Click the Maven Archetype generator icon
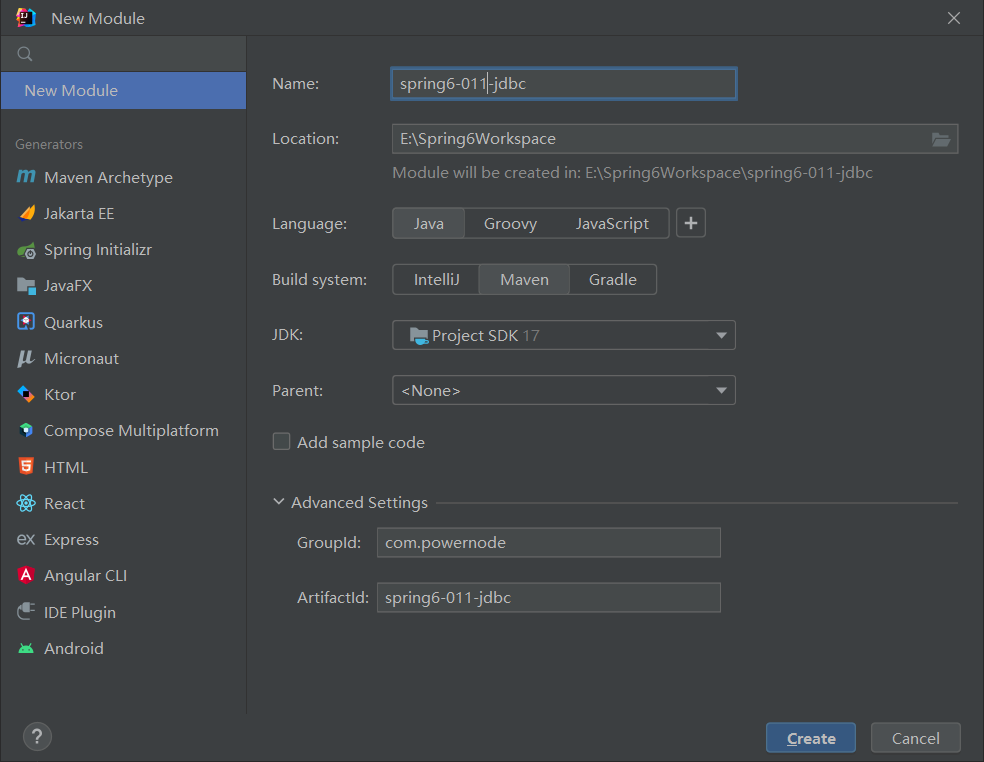Viewport: 984px width, 762px height. pos(26,177)
